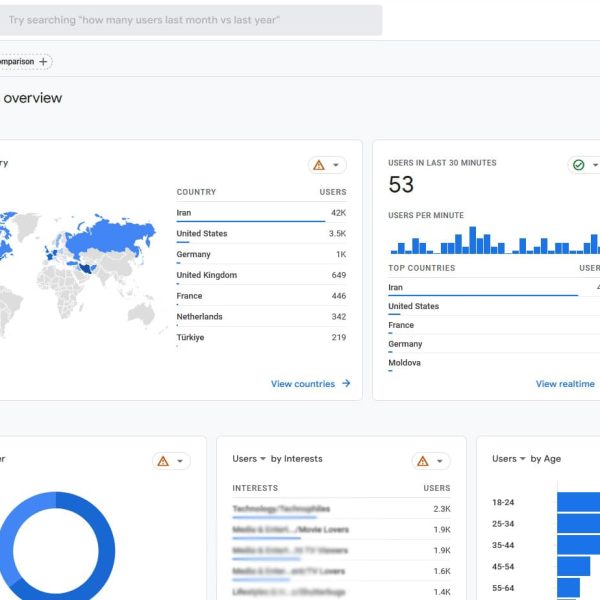Click the warning triangle icon above the donut chart
600x600 pixels.
(163, 461)
